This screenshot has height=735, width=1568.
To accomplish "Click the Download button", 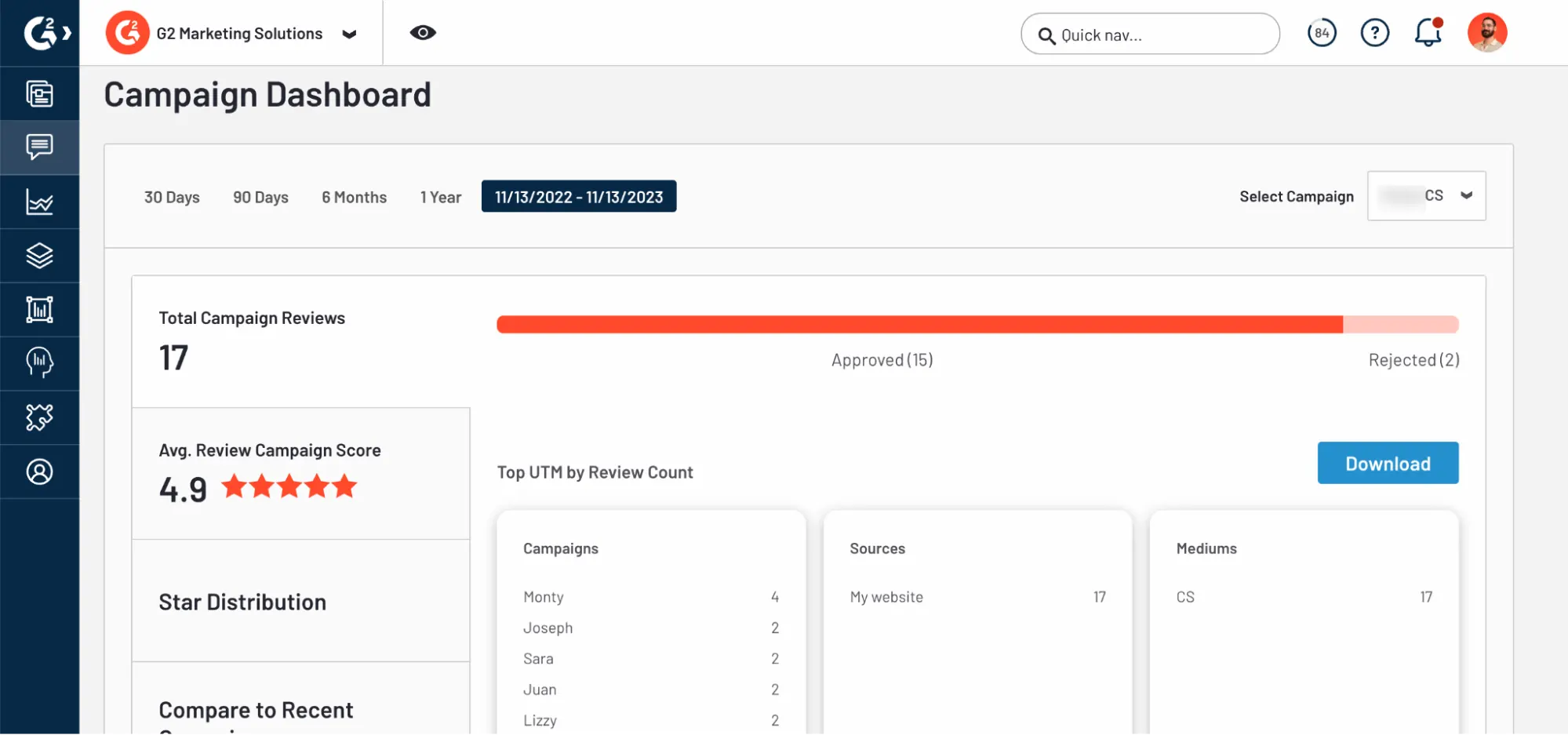I will [x=1388, y=463].
